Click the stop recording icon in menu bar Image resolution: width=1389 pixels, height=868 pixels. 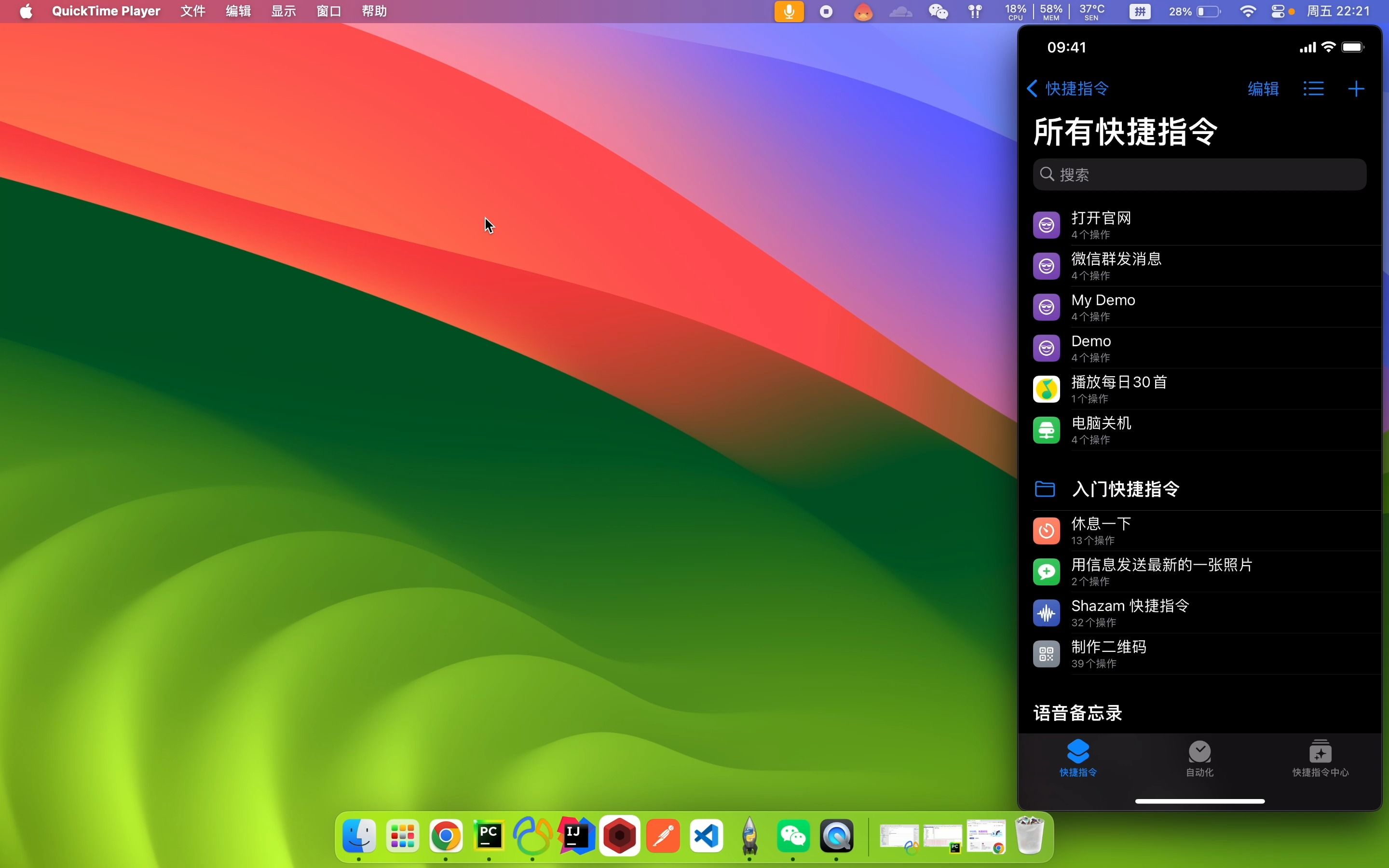[826, 12]
